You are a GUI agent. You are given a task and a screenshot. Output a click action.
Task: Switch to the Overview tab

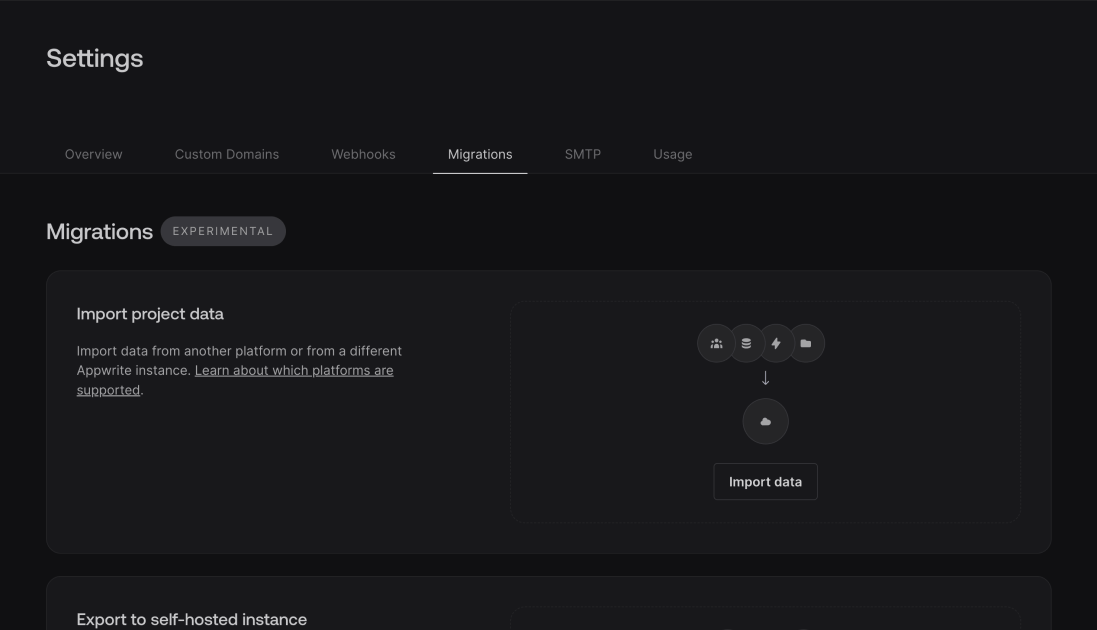[x=93, y=154]
